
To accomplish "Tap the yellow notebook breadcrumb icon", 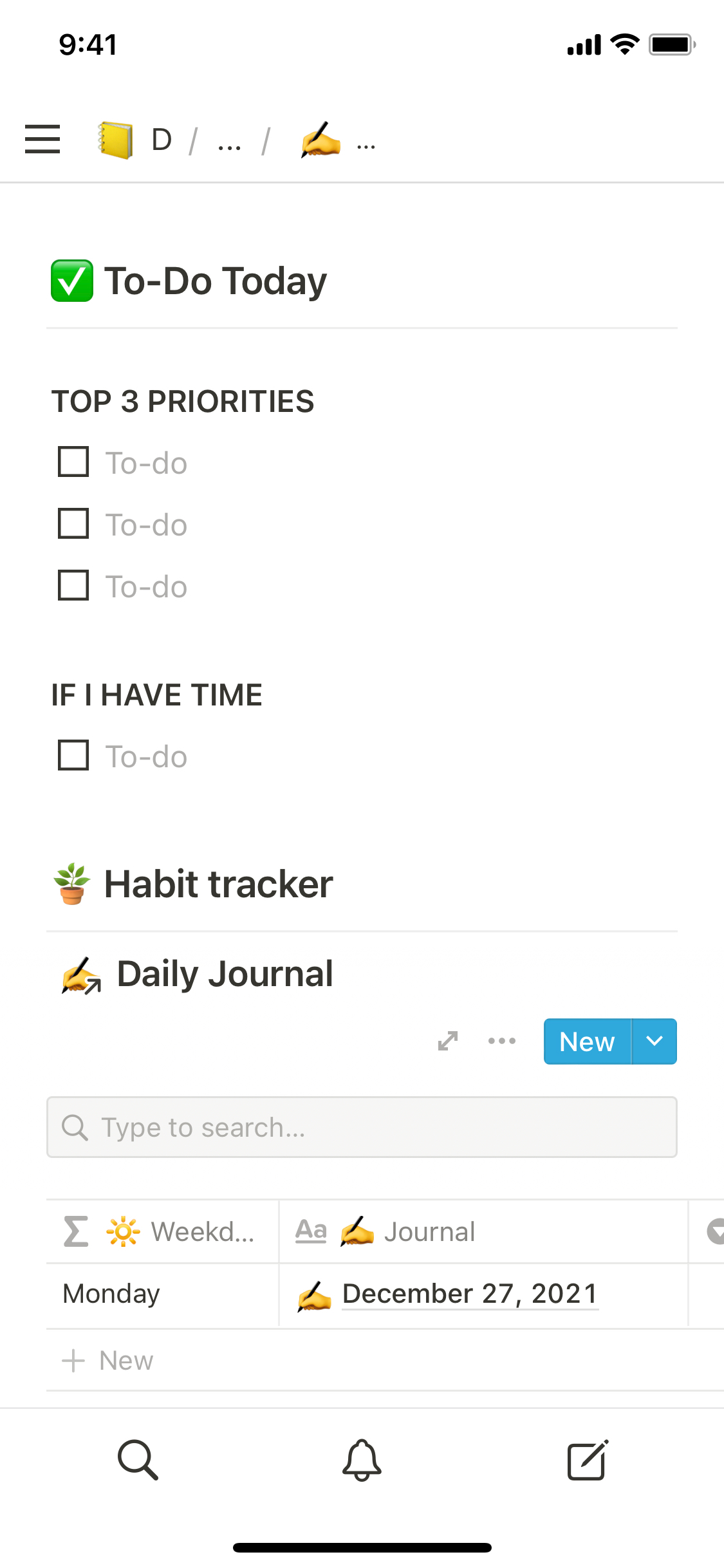I will [116, 140].
